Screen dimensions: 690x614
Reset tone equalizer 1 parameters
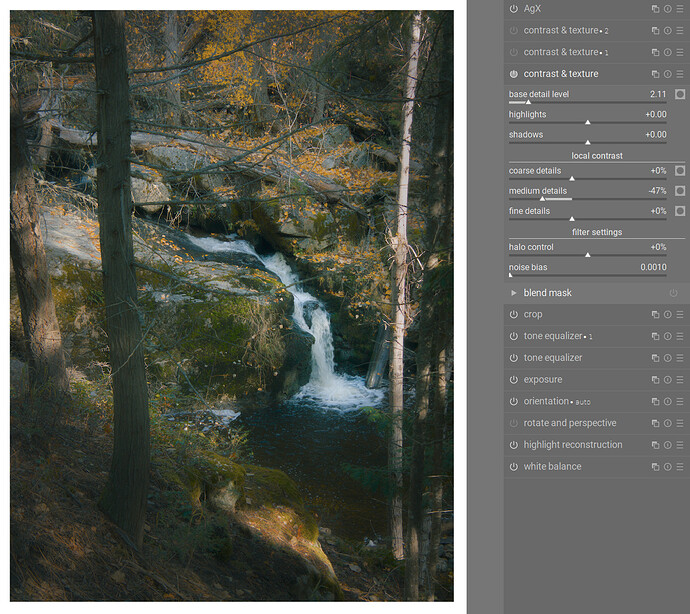click(668, 336)
